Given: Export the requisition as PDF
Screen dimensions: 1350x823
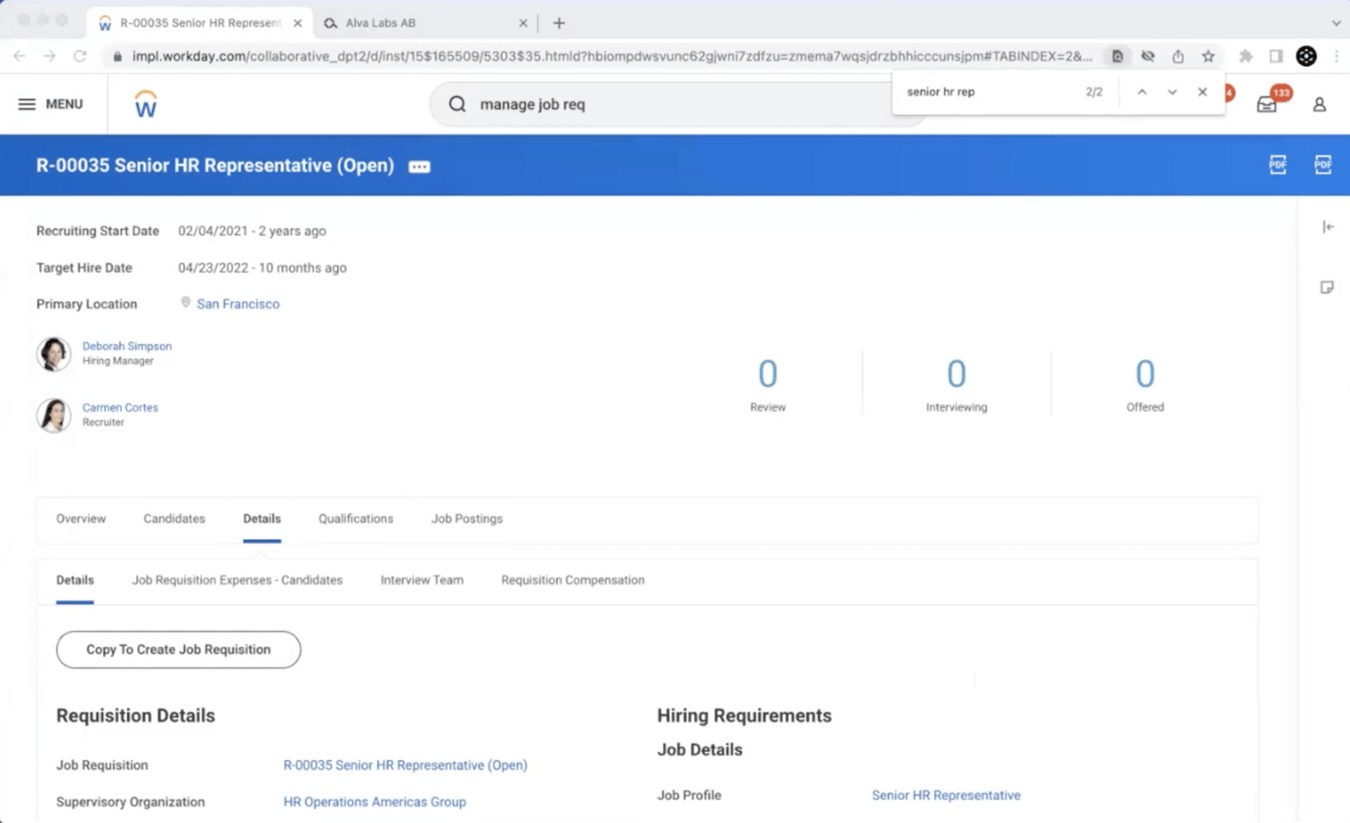Looking at the screenshot, I should point(1278,164).
